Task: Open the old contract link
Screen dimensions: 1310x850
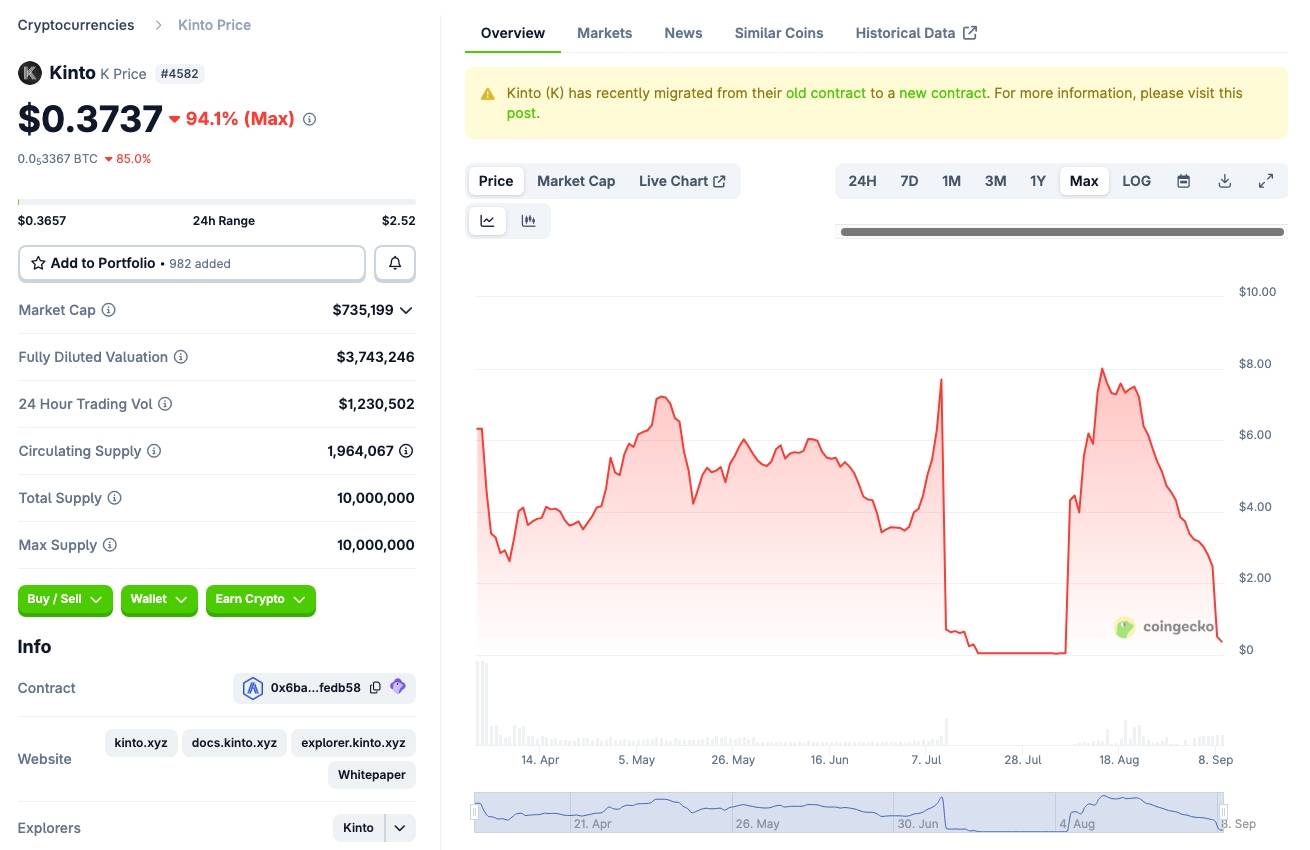Action: tap(826, 93)
